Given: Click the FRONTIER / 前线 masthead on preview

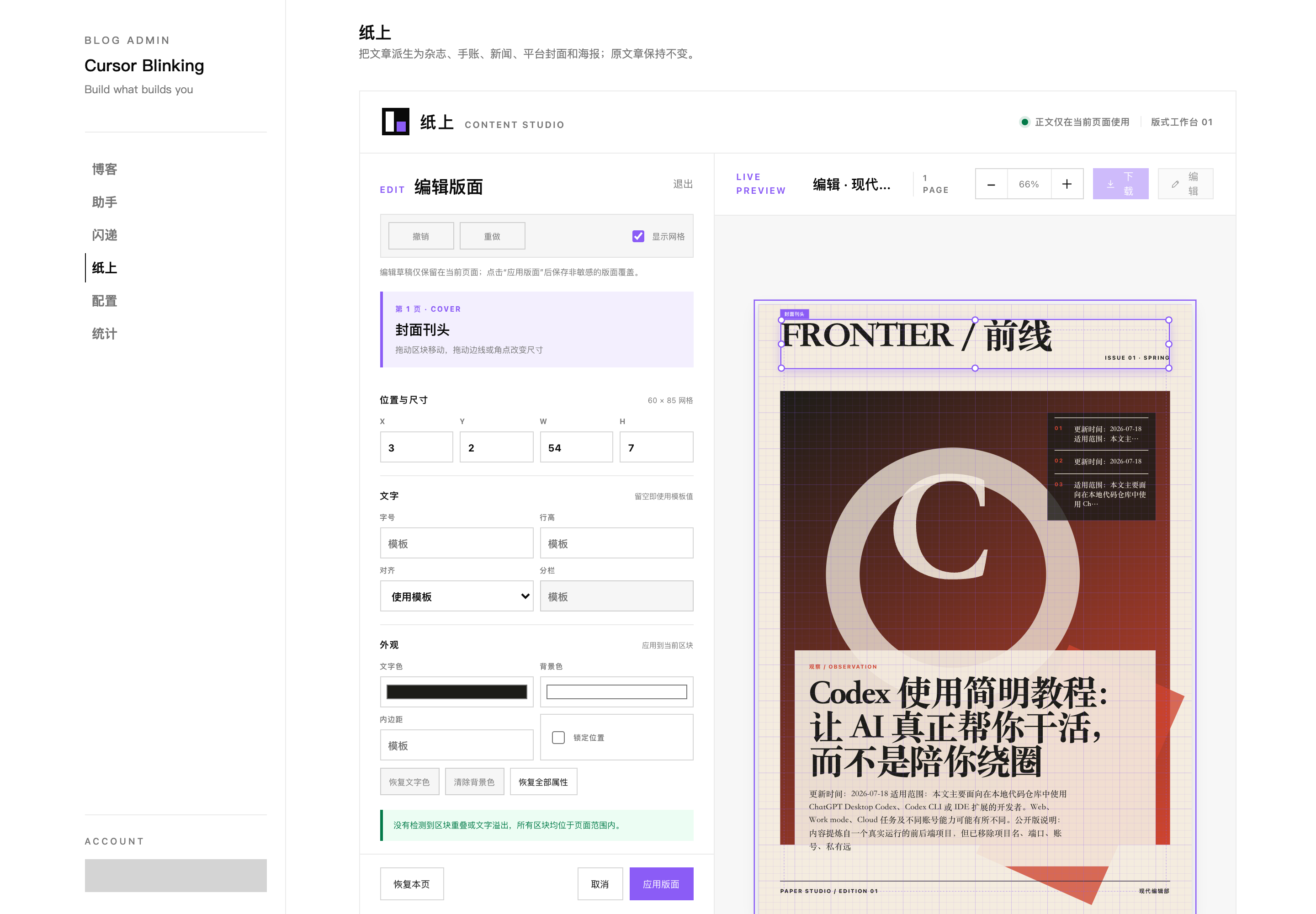Looking at the screenshot, I should [x=916, y=335].
